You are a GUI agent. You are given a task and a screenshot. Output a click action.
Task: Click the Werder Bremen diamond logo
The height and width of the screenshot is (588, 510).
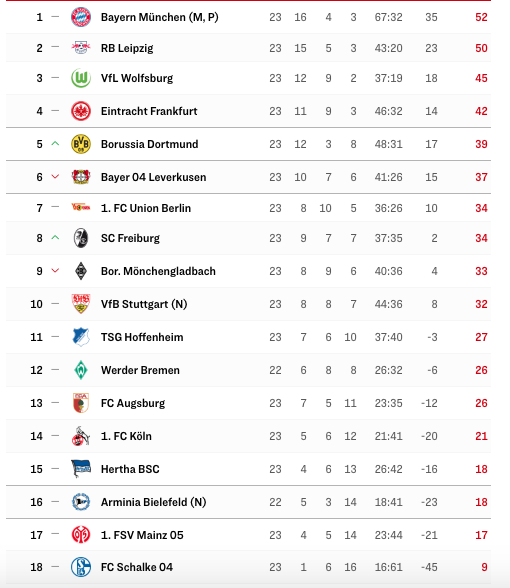pyautogui.click(x=81, y=370)
